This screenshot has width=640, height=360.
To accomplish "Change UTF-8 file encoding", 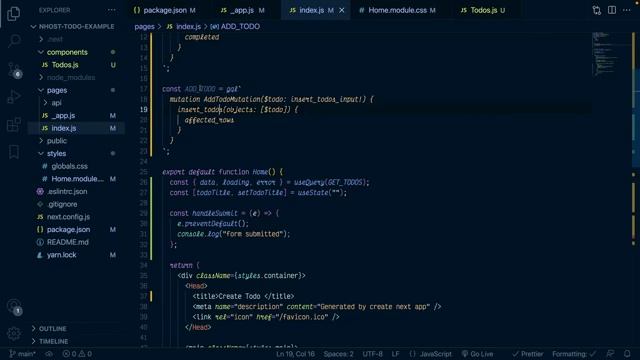I will pos(373,354).
